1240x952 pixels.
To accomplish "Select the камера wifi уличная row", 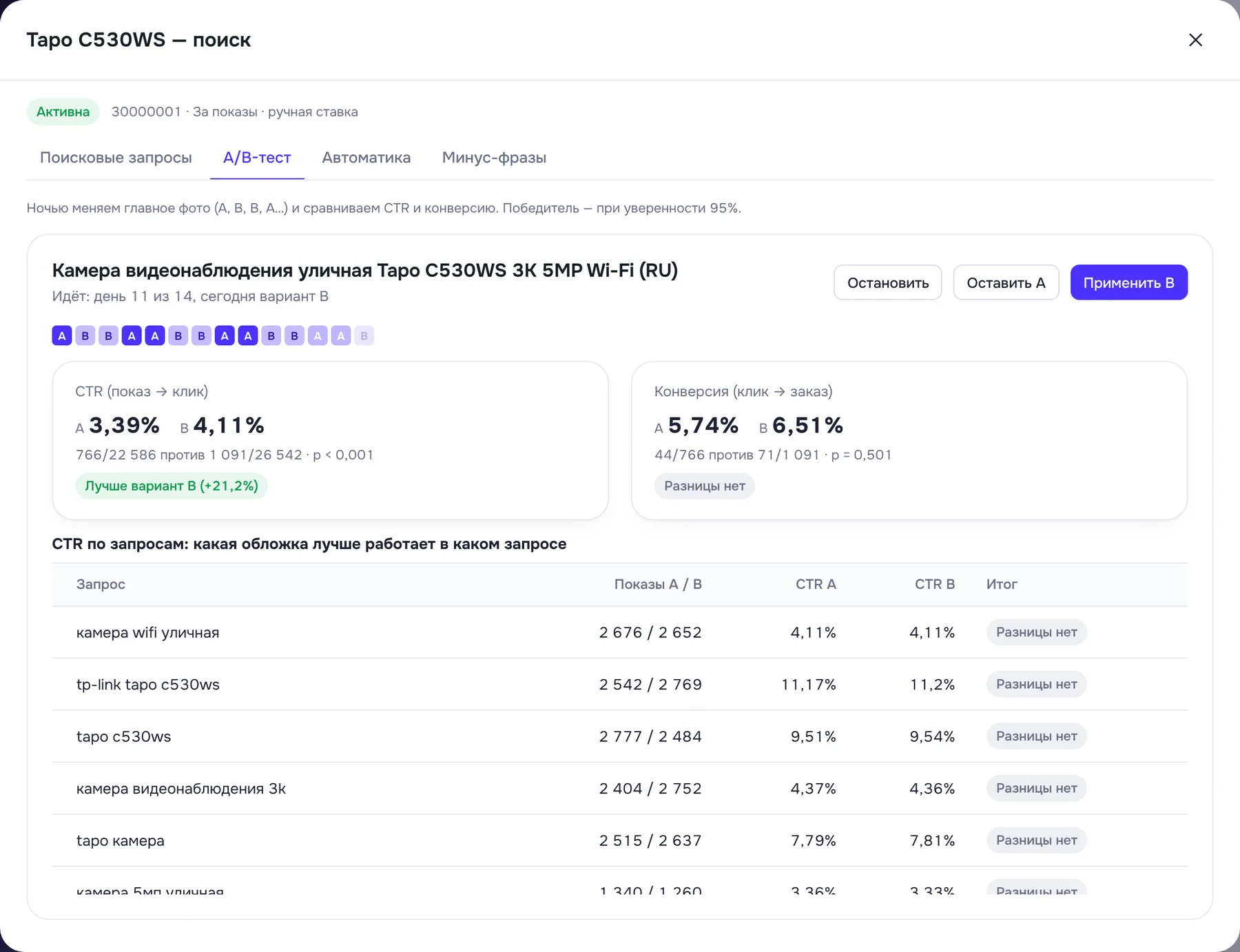I will (619, 632).
